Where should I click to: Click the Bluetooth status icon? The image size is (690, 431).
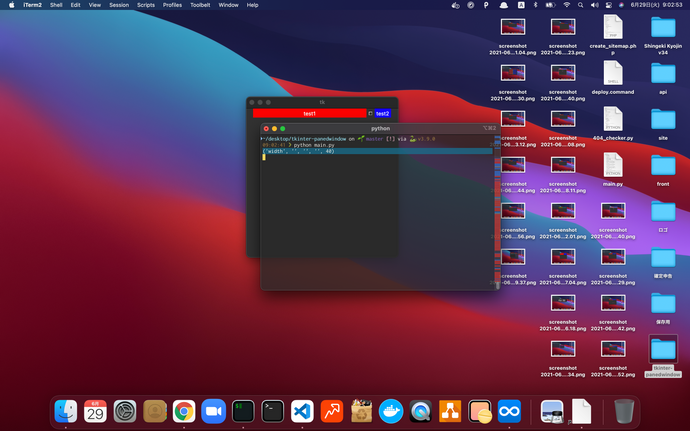click(536, 5)
